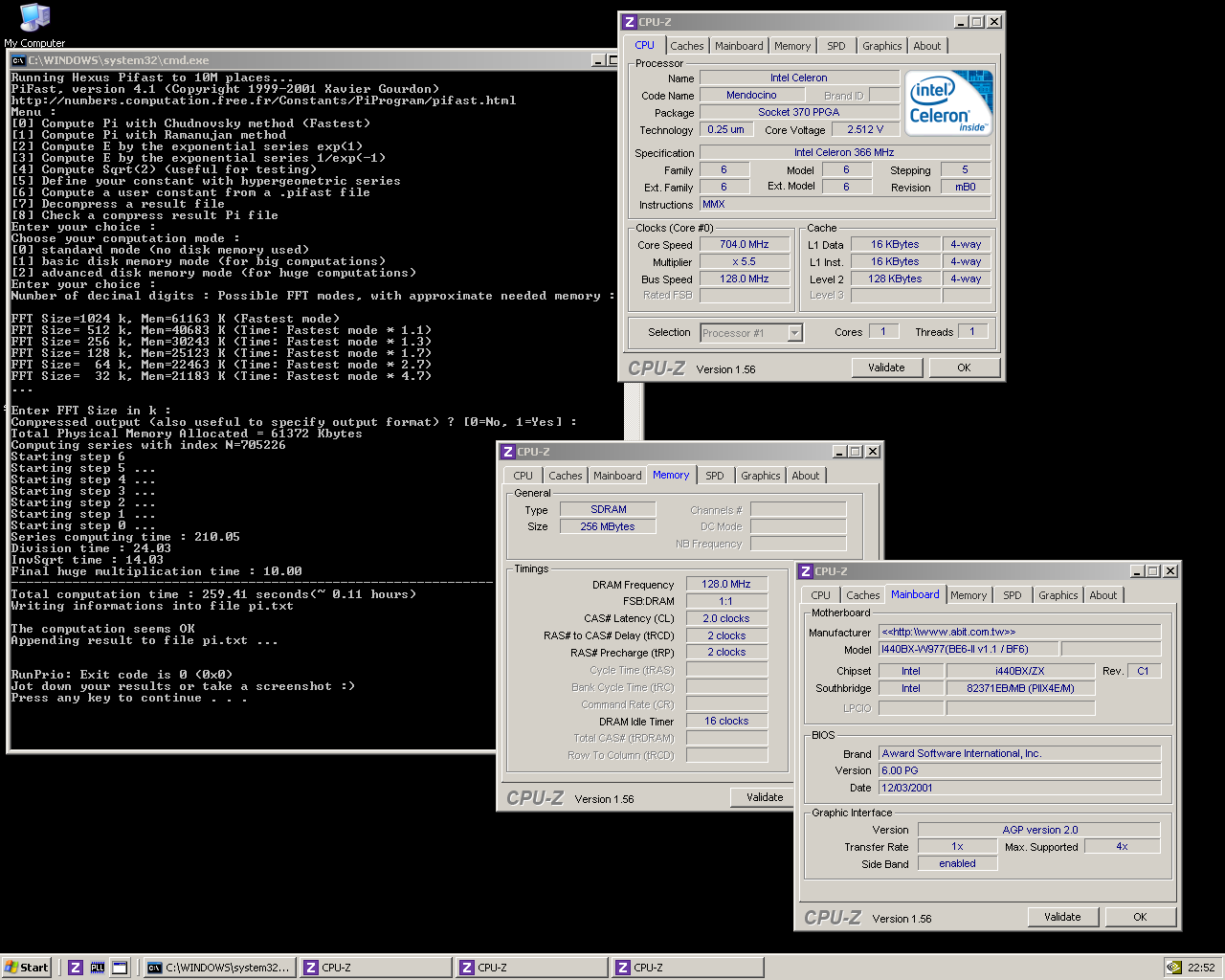Image resolution: width=1225 pixels, height=980 pixels.
Task: Switch to SPD tab in the Timings window
Action: point(715,476)
